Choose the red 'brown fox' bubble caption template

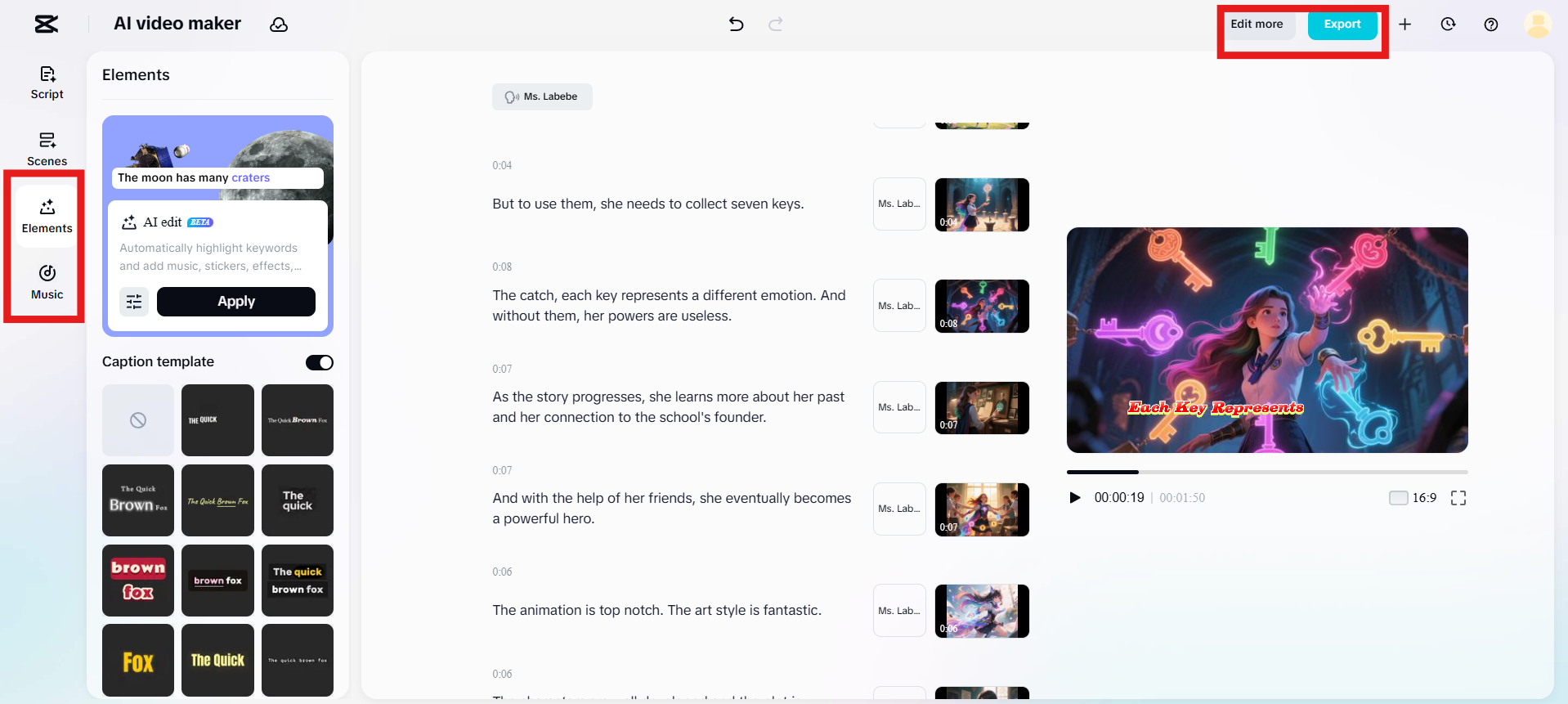click(138, 581)
